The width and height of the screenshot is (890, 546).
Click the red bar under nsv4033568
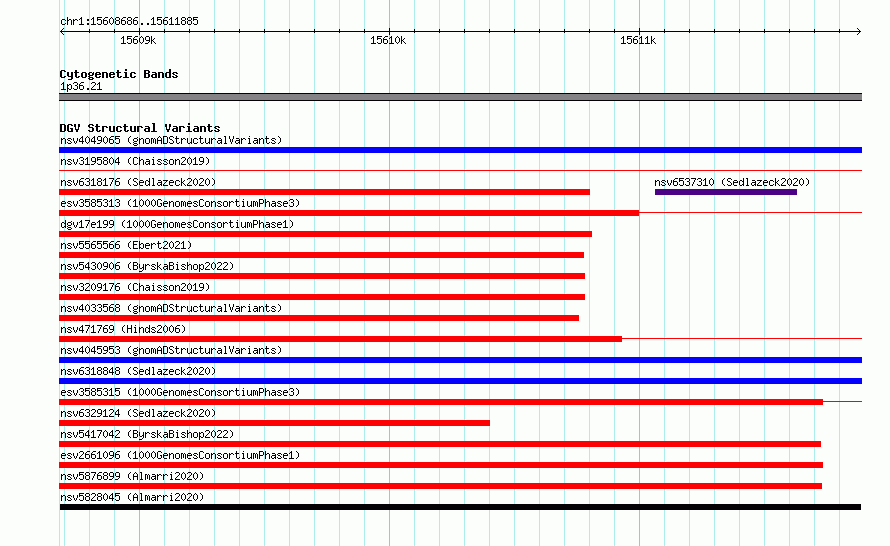(x=319, y=318)
